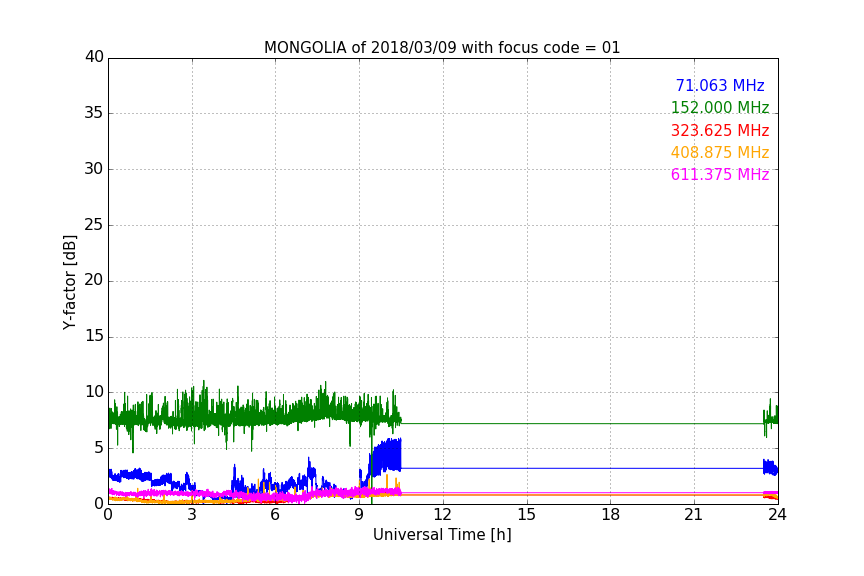Click the x-axis tick value 24
Viewport: 864px width, 576px height.
(777, 515)
